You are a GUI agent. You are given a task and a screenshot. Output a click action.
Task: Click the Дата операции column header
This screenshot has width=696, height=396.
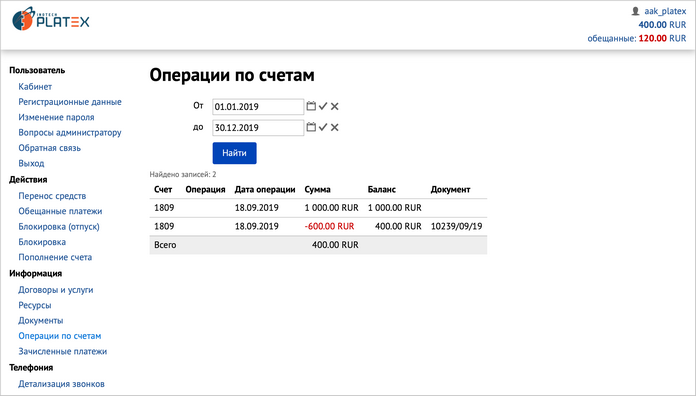(265, 190)
